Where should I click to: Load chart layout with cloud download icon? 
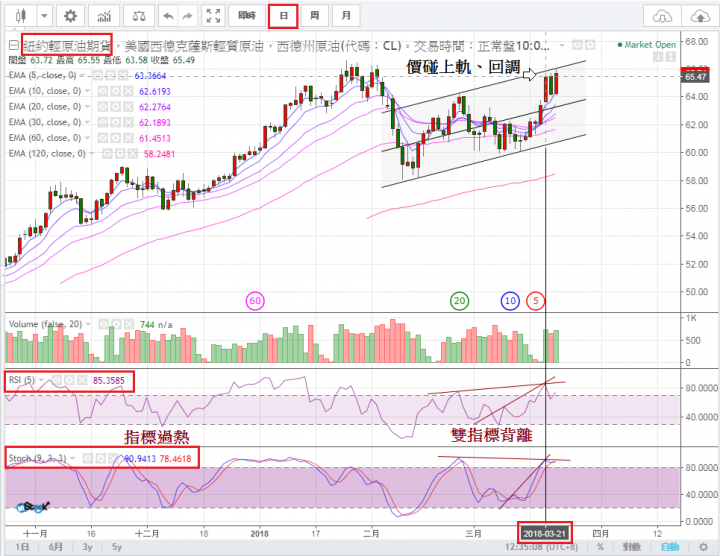click(x=662, y=17)
